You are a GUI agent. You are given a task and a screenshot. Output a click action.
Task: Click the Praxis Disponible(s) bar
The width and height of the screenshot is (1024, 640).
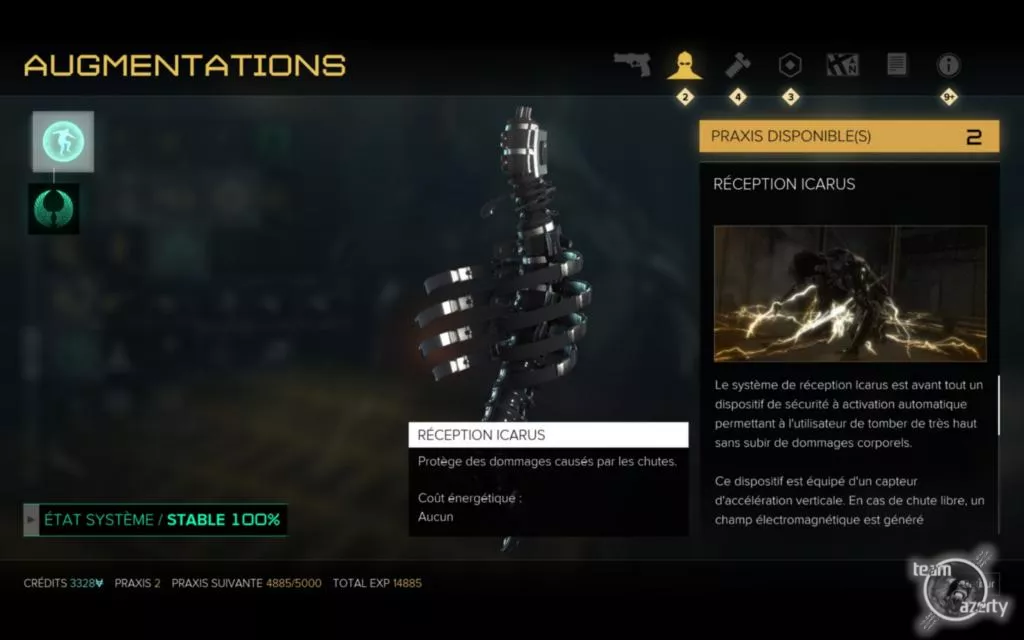coord(849,136)
